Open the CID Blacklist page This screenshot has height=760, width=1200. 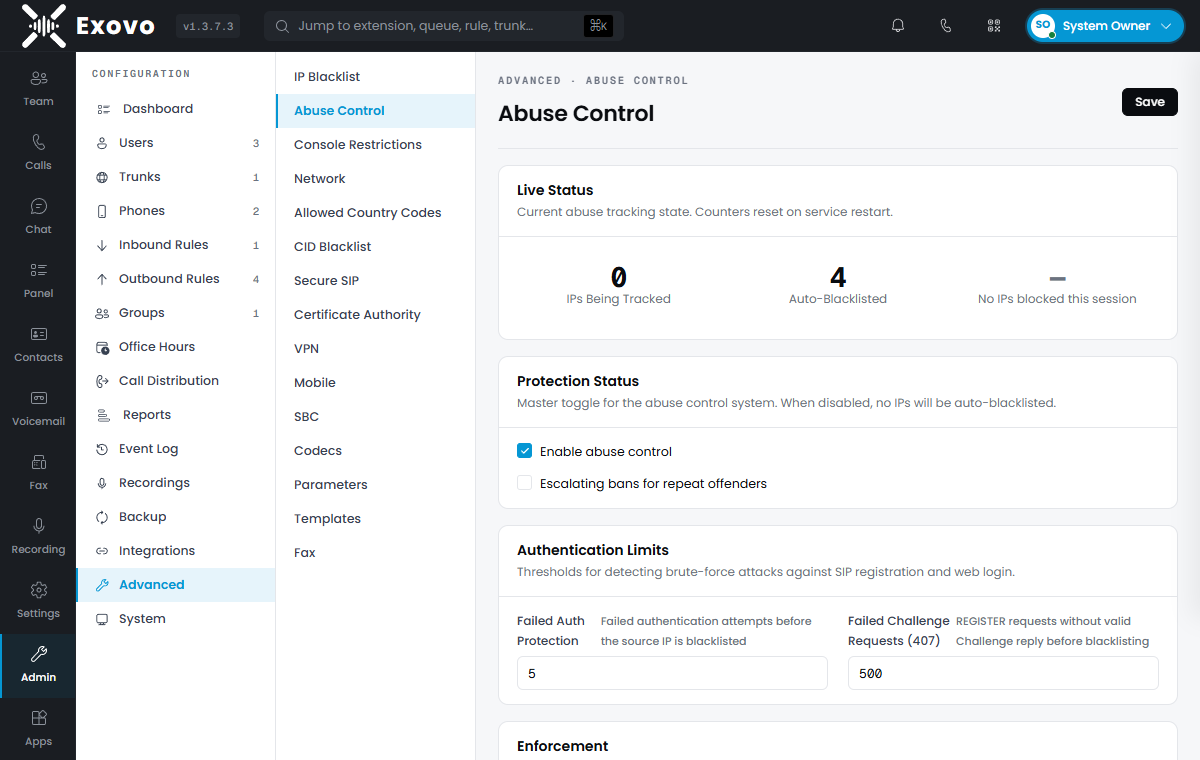tap(376, 247)
